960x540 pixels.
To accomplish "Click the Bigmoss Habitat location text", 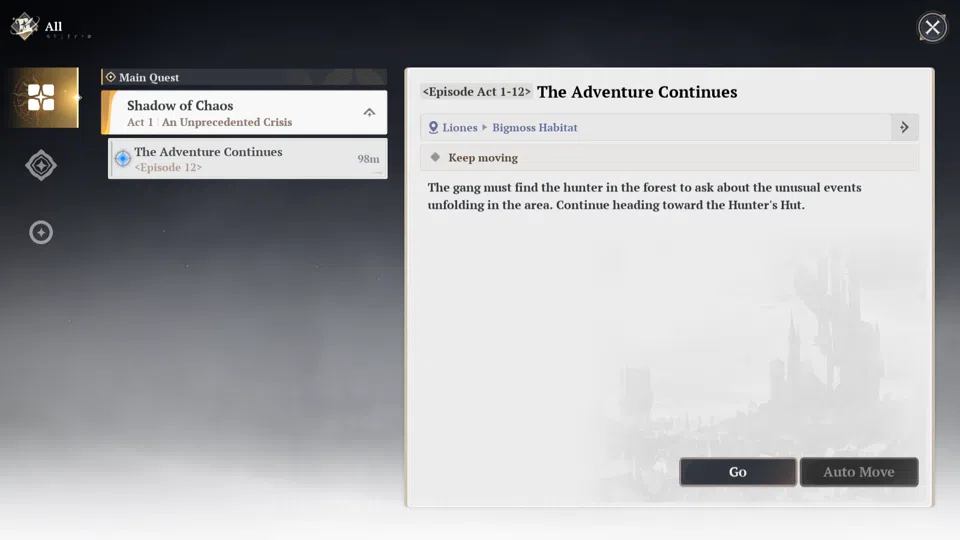I will pos(534,127).
